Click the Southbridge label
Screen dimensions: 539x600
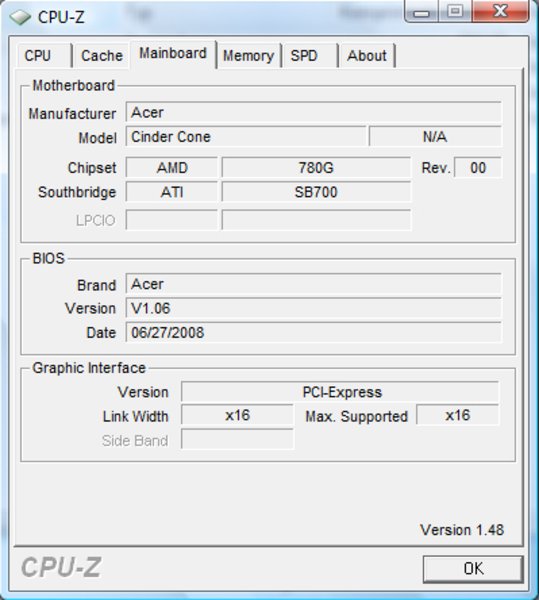tap(77, 192)
